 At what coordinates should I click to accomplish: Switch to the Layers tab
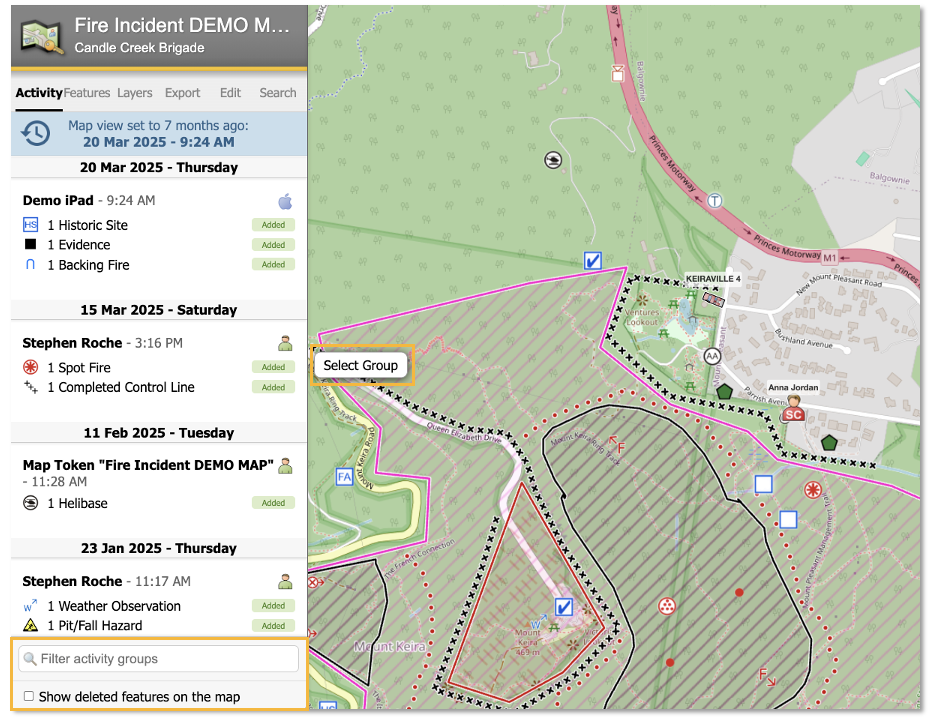click(x=135, y=93)
